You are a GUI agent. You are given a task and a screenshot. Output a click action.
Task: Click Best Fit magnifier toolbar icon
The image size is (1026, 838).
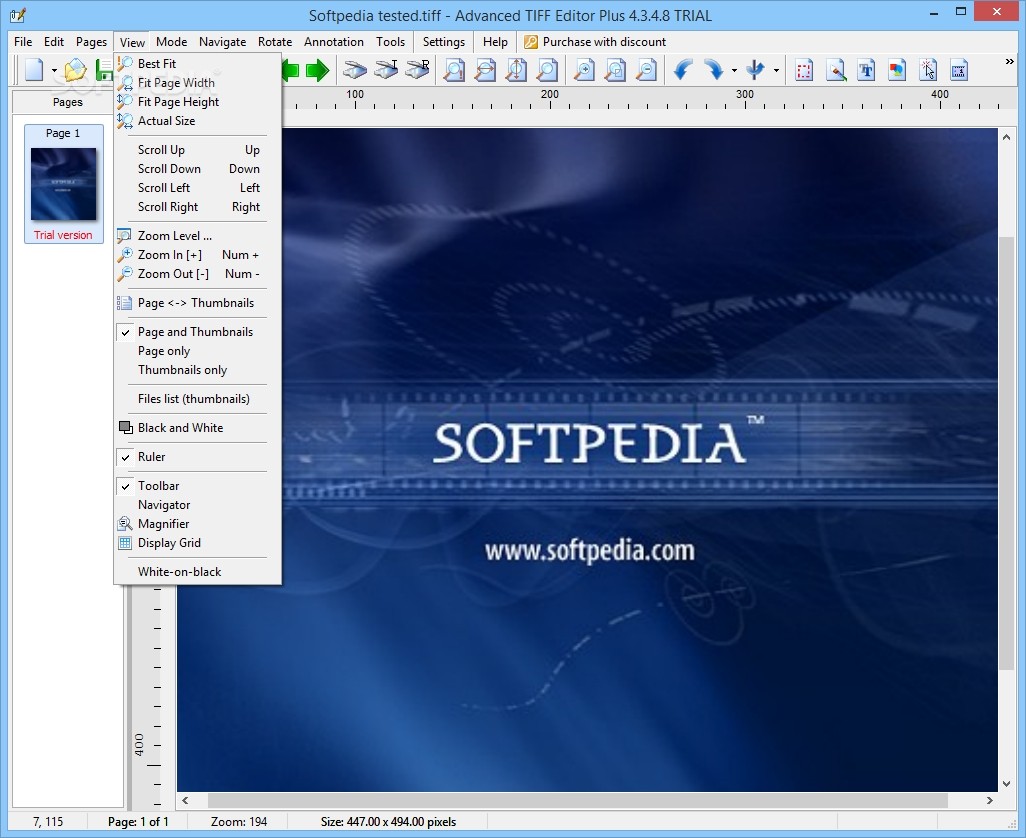tap(454, 69)
